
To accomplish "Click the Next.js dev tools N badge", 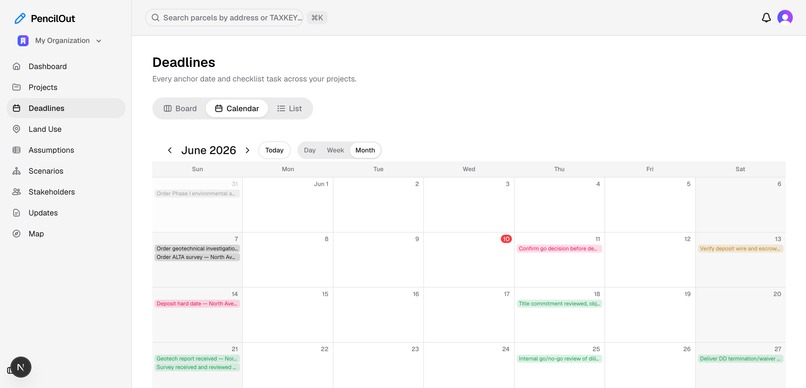I will pos(21,367).
